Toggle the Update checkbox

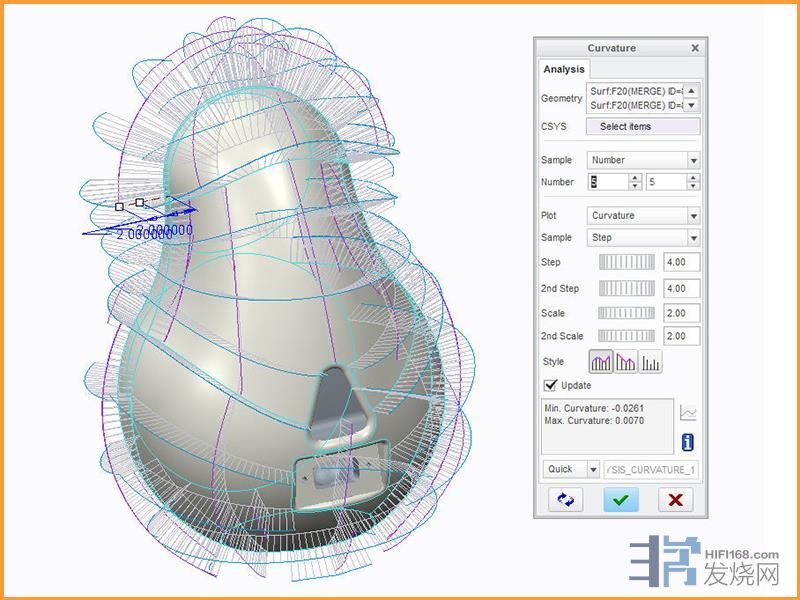550,385
